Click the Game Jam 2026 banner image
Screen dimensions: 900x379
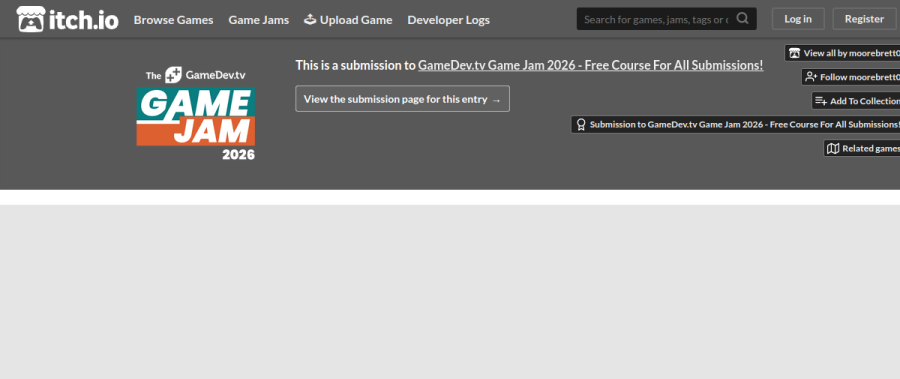point(196,114)
